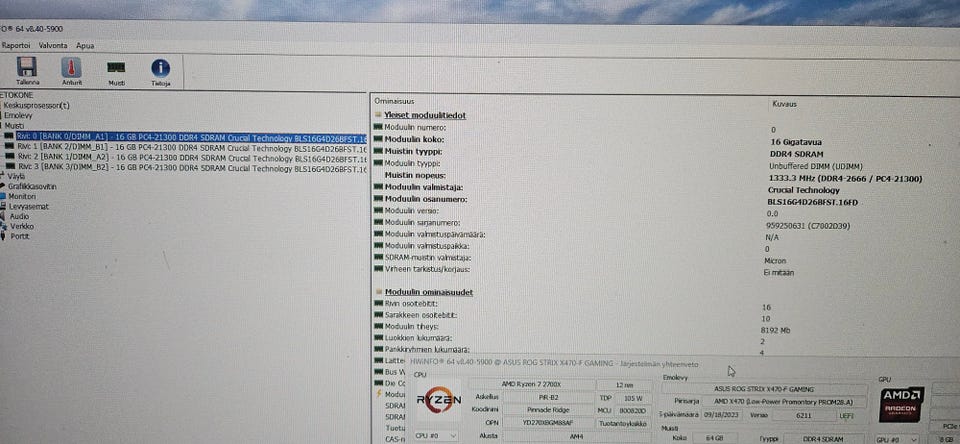Click memory module icon of Rivi 3 row
Image resolution: width=960 pixels, height=444 pixels.
coord(9,167)
